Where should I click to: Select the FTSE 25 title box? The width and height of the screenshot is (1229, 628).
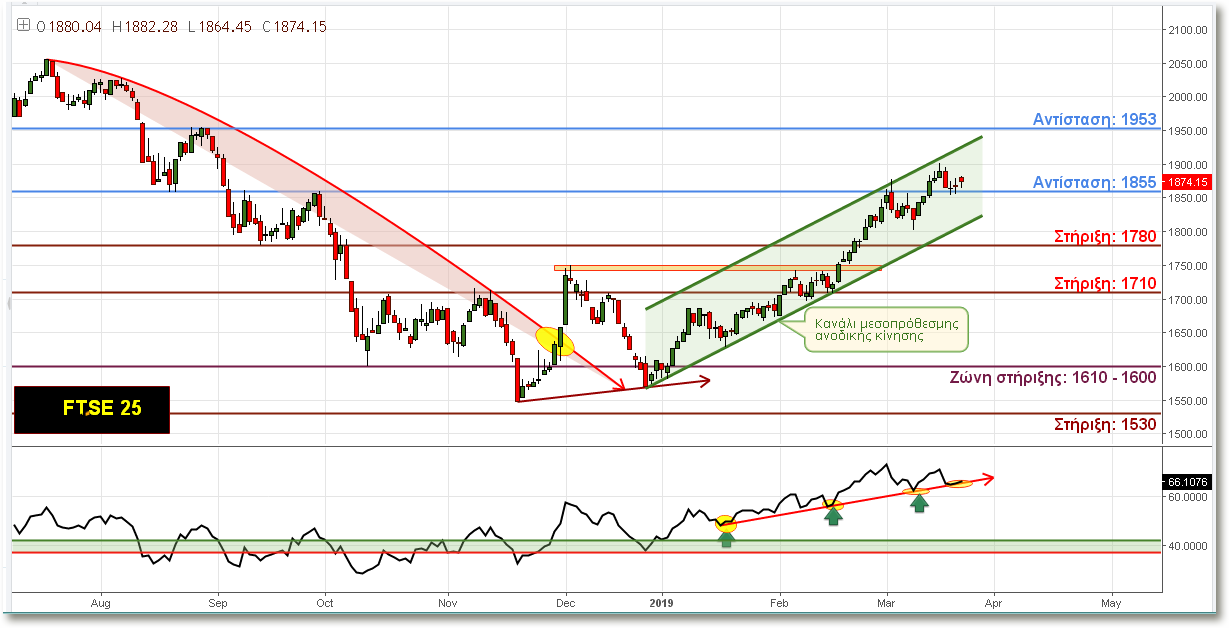pyautogui.click(x=91, y=409)
